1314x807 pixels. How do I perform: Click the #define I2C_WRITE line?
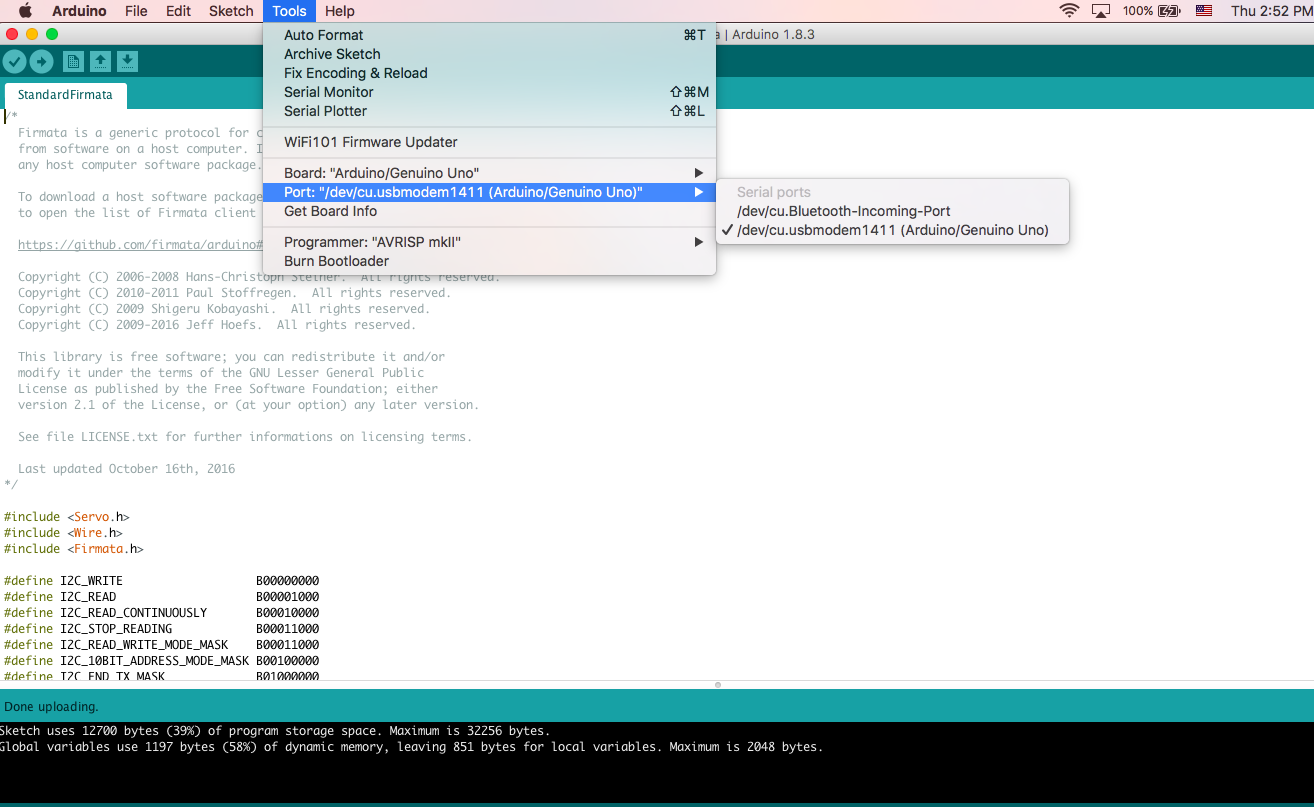161,581
